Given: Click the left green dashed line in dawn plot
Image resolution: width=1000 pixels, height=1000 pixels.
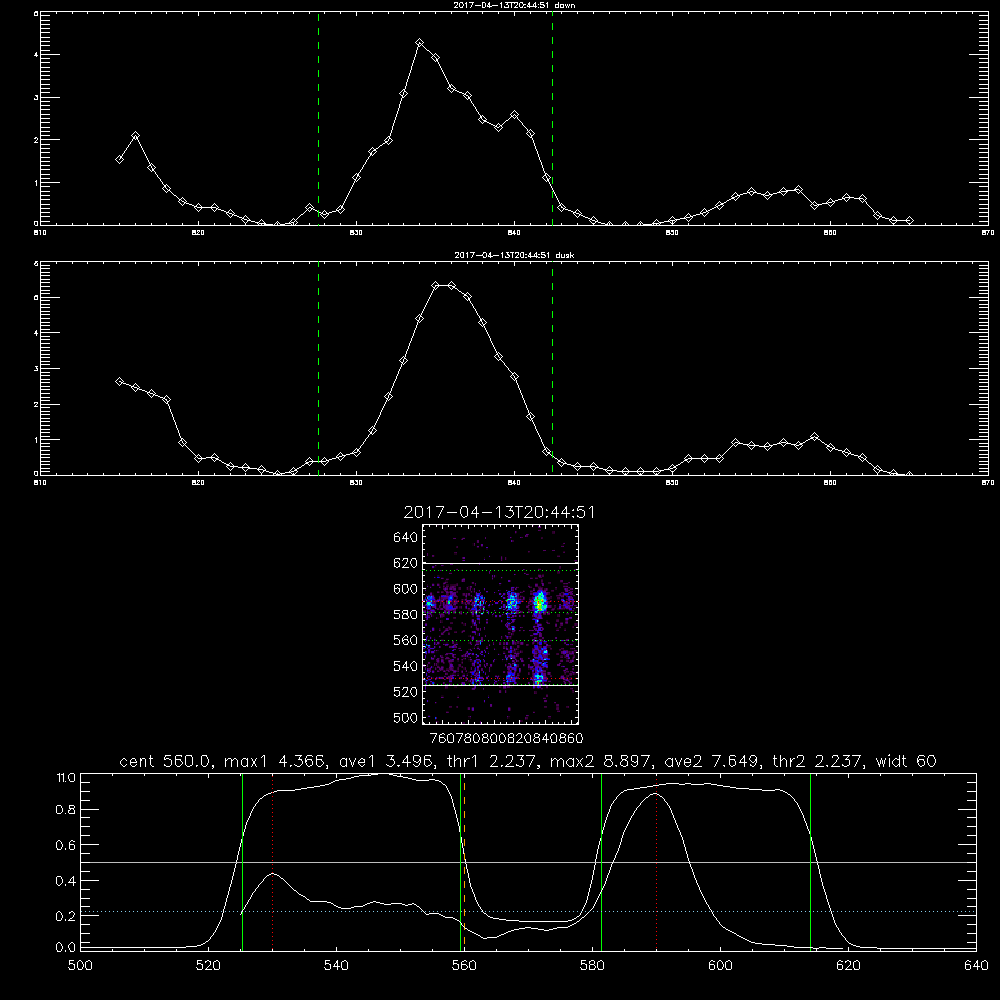Looking at the screenshot, I should [x=318, y=118].
